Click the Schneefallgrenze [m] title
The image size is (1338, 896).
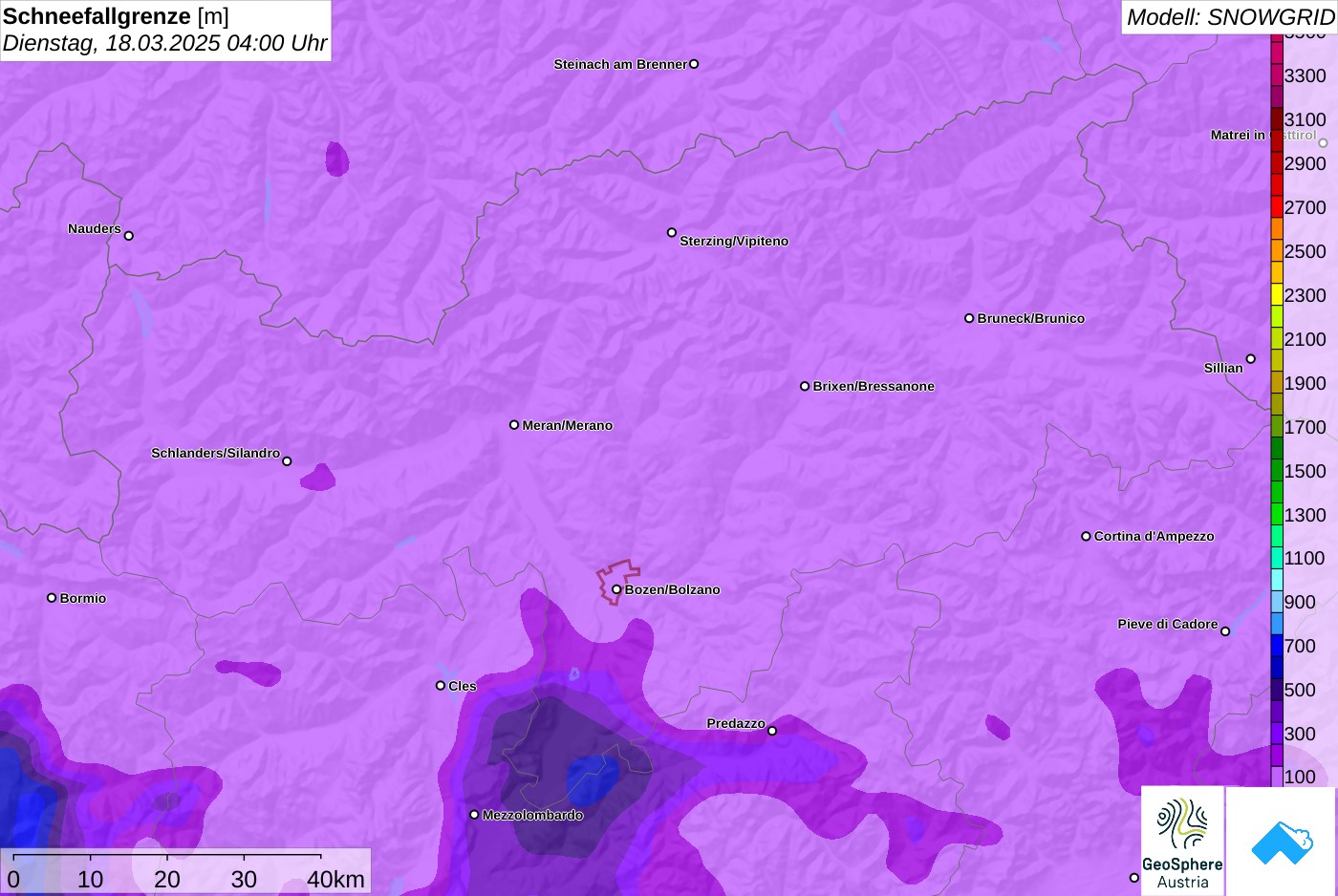[116, 16]
